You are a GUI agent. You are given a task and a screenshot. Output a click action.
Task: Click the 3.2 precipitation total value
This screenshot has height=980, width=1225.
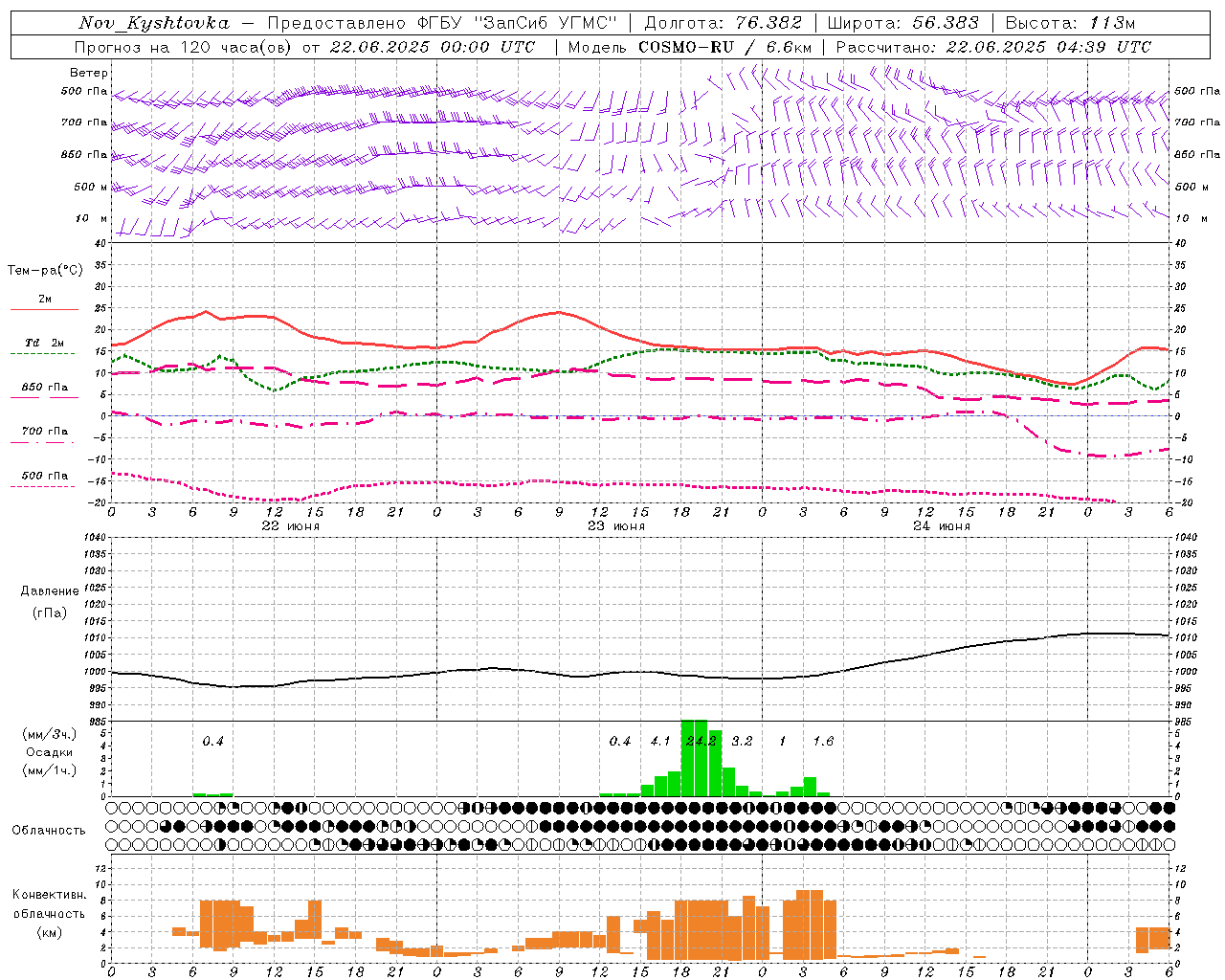(x=742, y=741)
